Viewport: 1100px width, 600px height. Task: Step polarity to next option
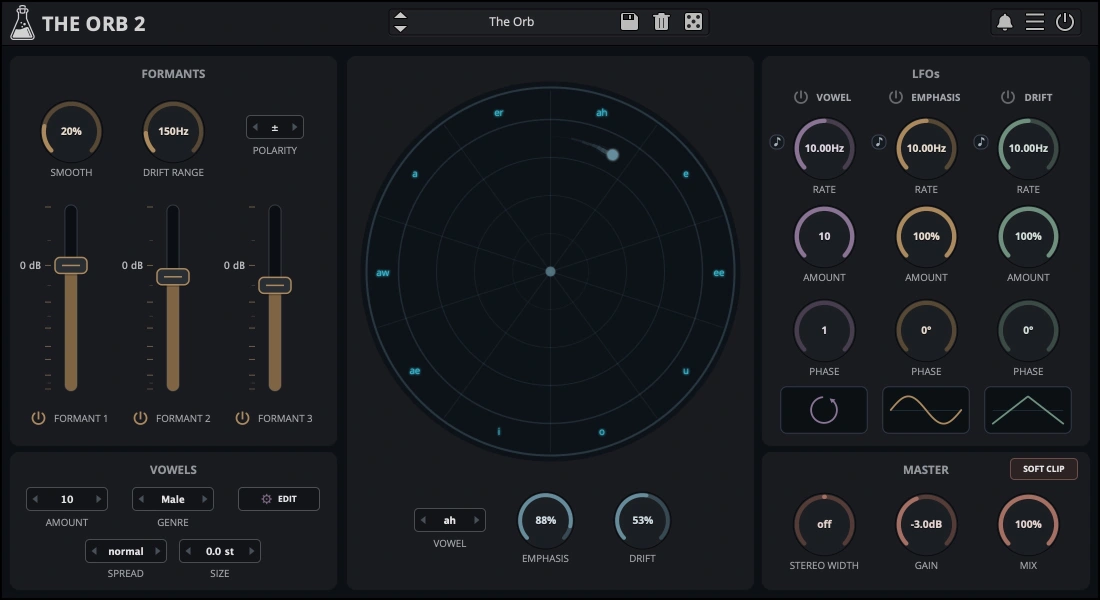click(x=295, y=127)
